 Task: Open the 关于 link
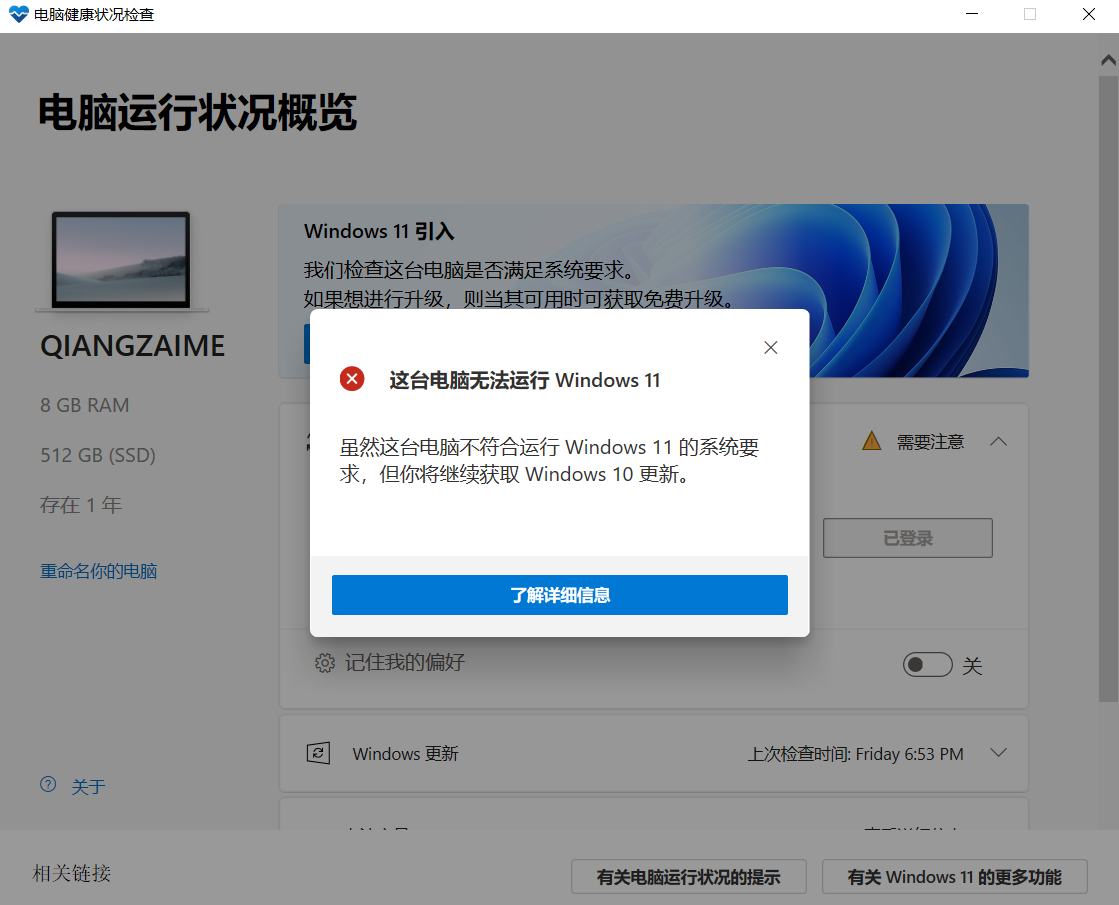88,787
